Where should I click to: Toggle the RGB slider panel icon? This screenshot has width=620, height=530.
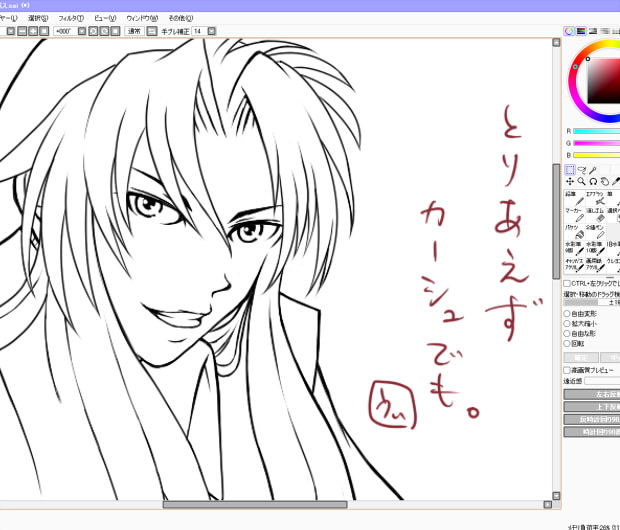point(580,31)
